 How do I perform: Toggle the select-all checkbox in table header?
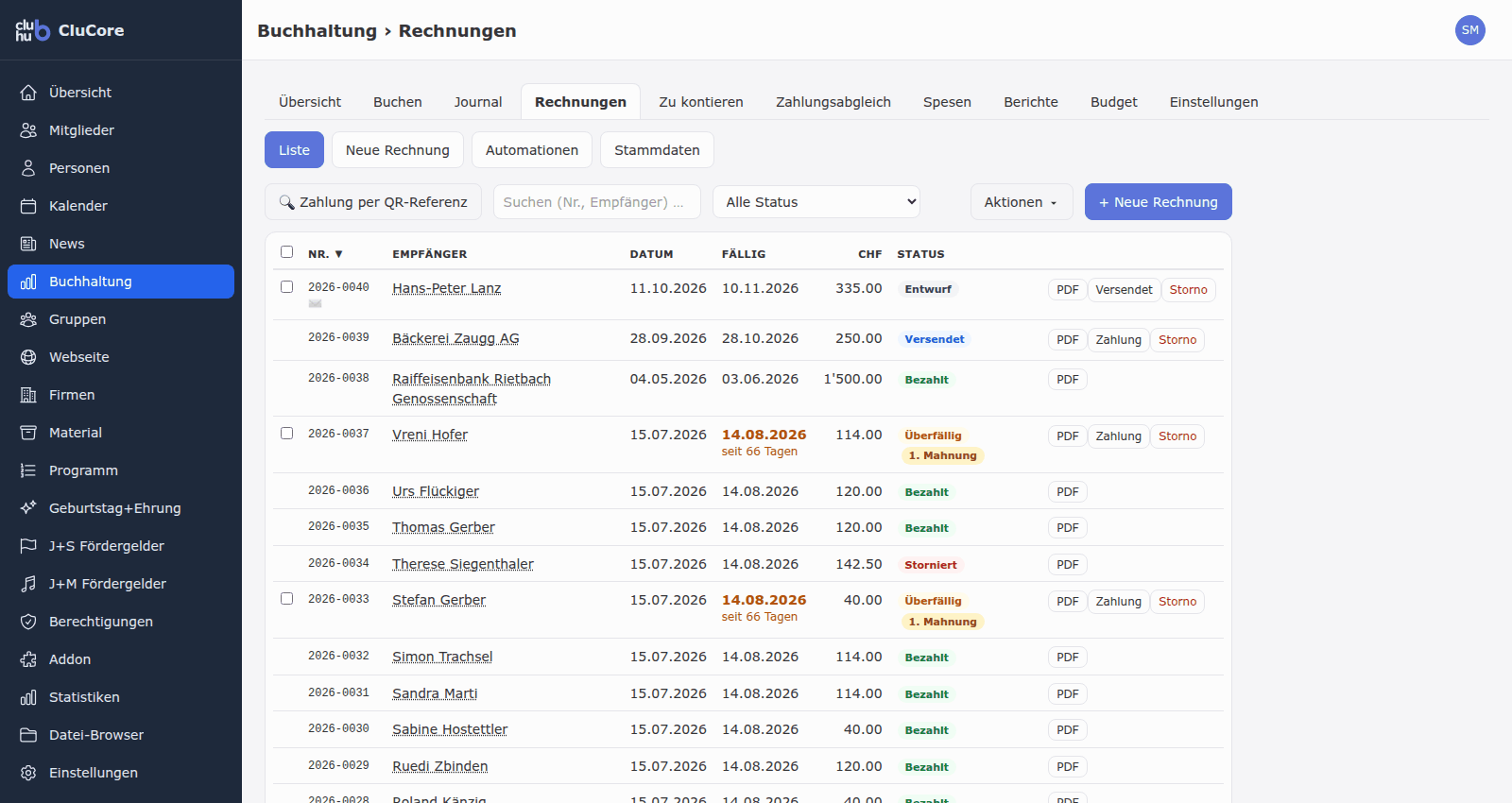point(286,252)
